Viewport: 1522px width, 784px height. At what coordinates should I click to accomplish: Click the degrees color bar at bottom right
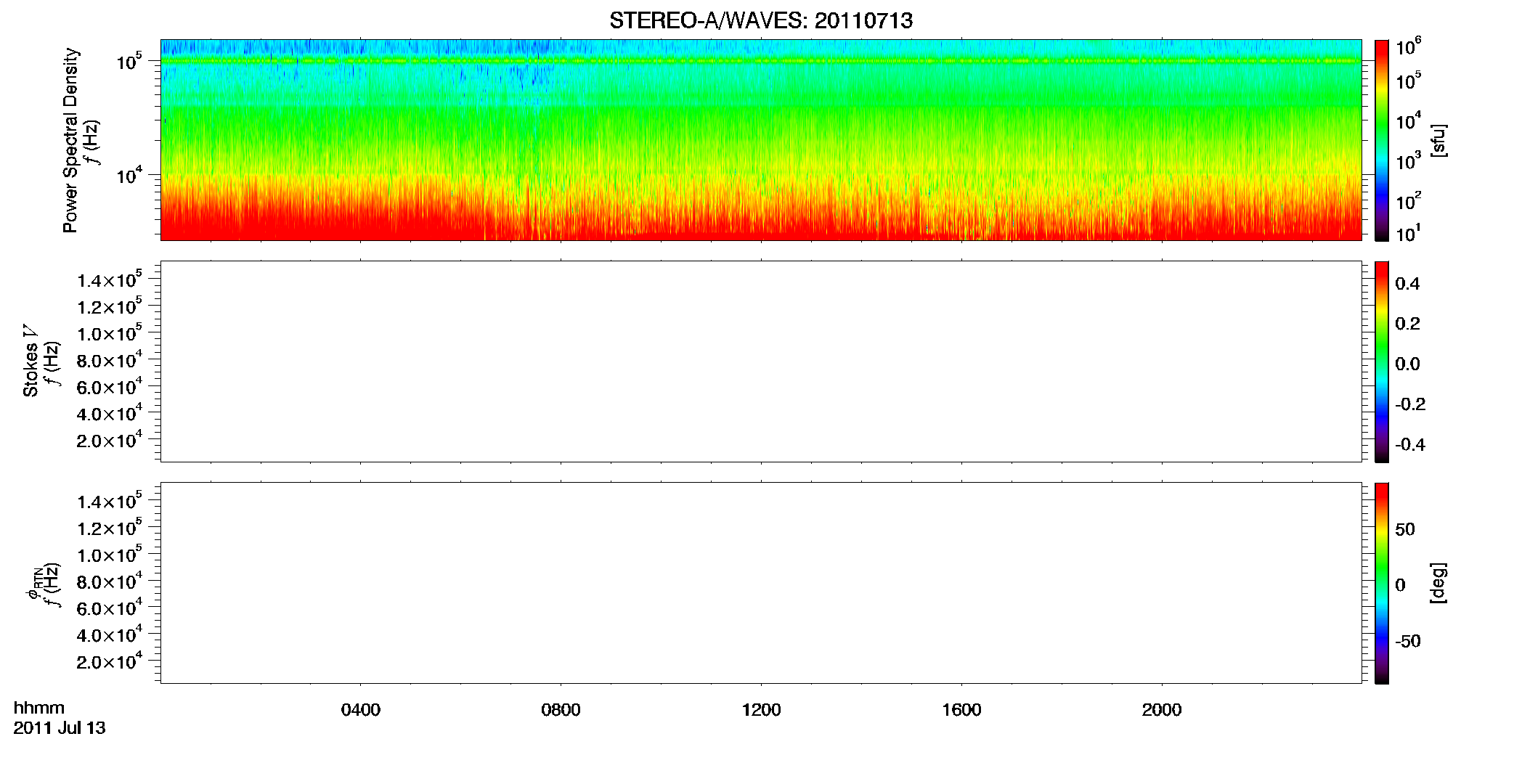pos(1382,583)
